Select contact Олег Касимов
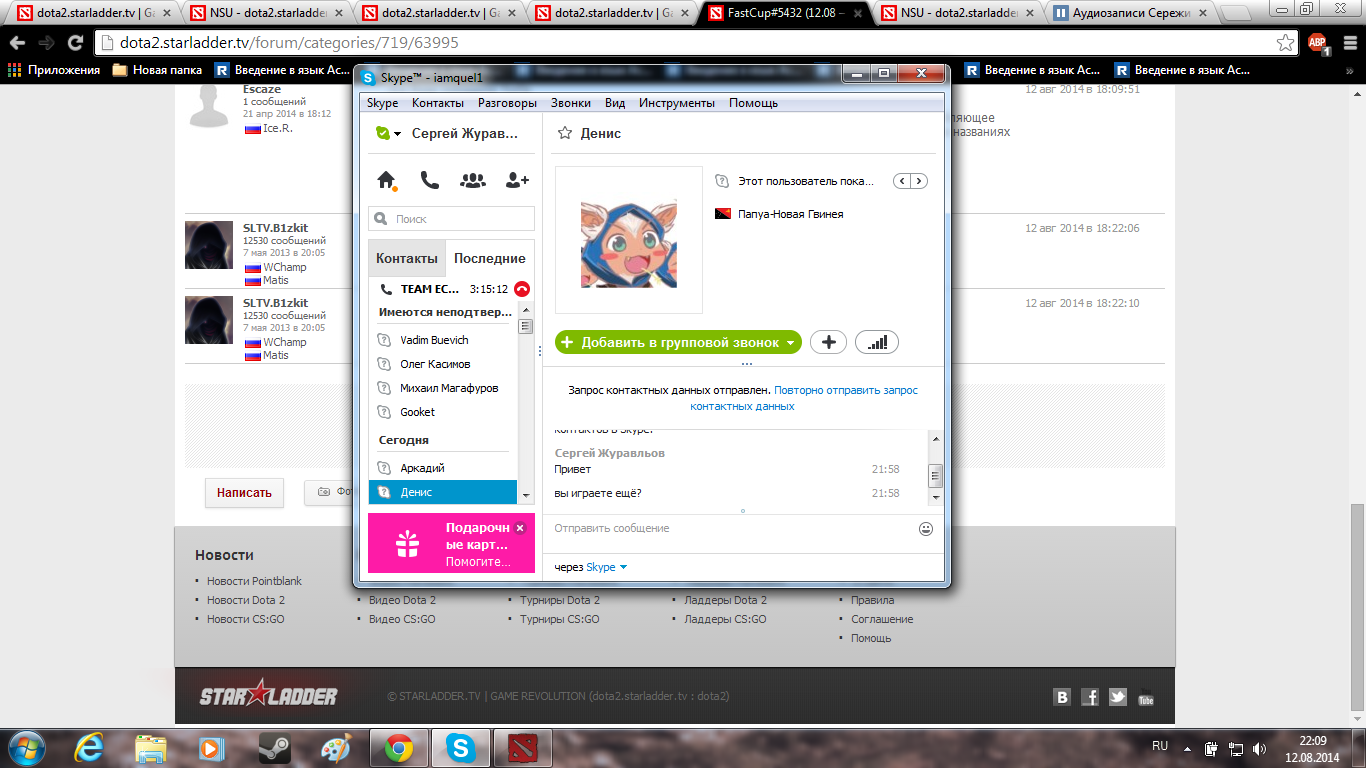This screenshot has height=768, width=1366. [x=443, y=364]
